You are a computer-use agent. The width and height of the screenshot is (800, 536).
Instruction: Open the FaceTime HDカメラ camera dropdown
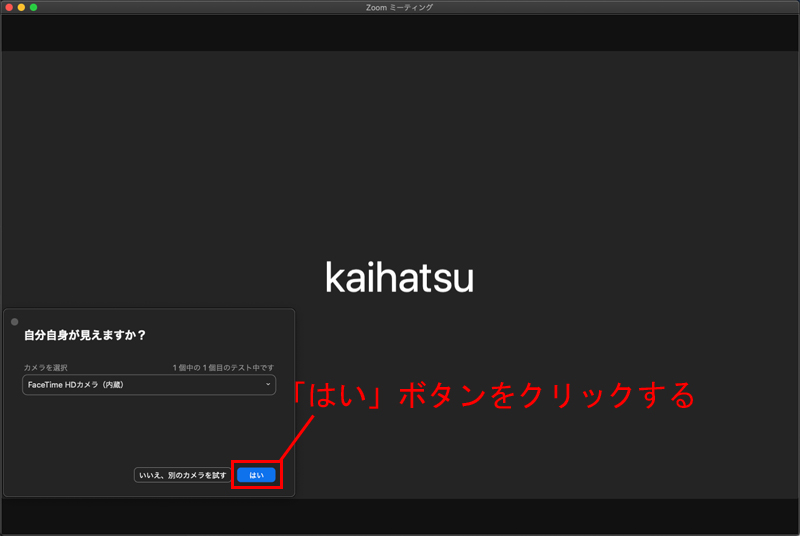click(149, 385)
